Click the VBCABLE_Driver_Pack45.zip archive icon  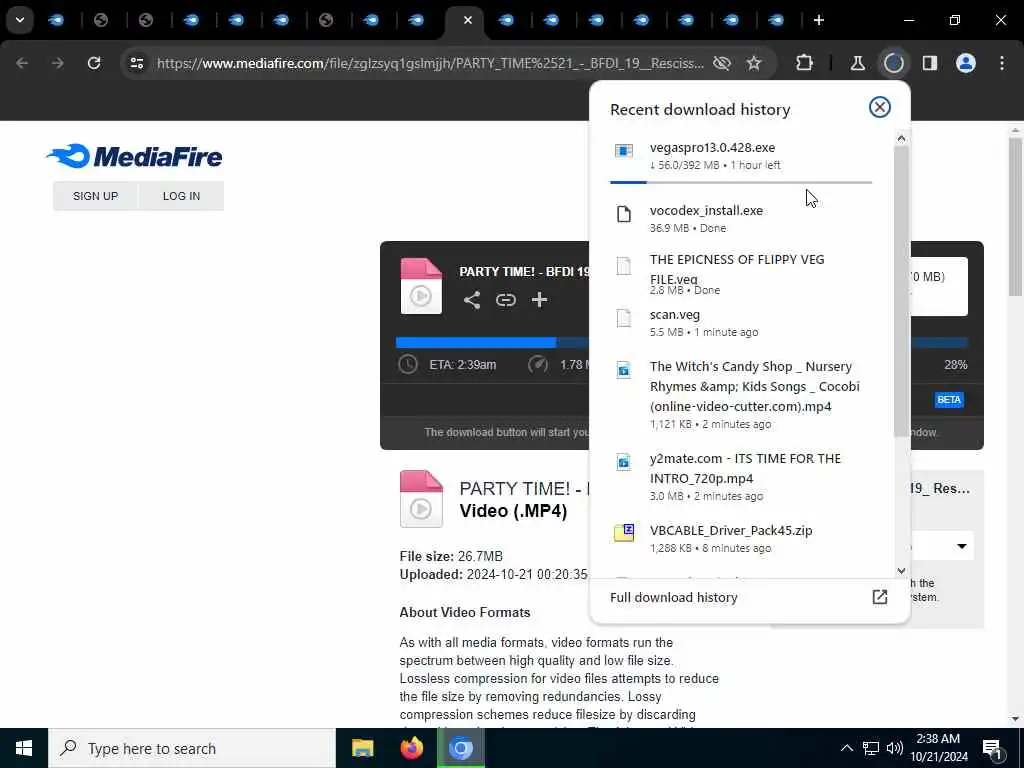[x=624, y=533]
